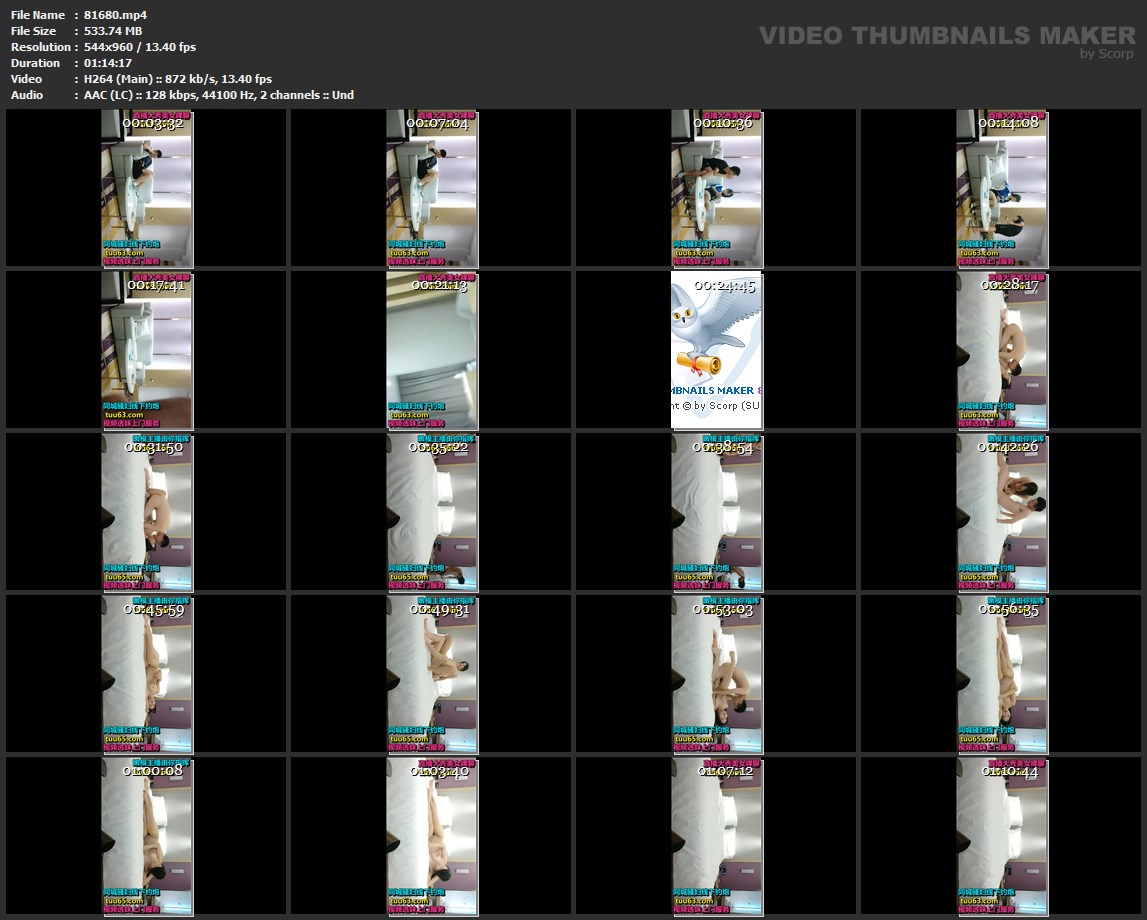This screenshot has width=1147, height=920.
Task: Click the 'Resolution' label
Action: (40, 47)
